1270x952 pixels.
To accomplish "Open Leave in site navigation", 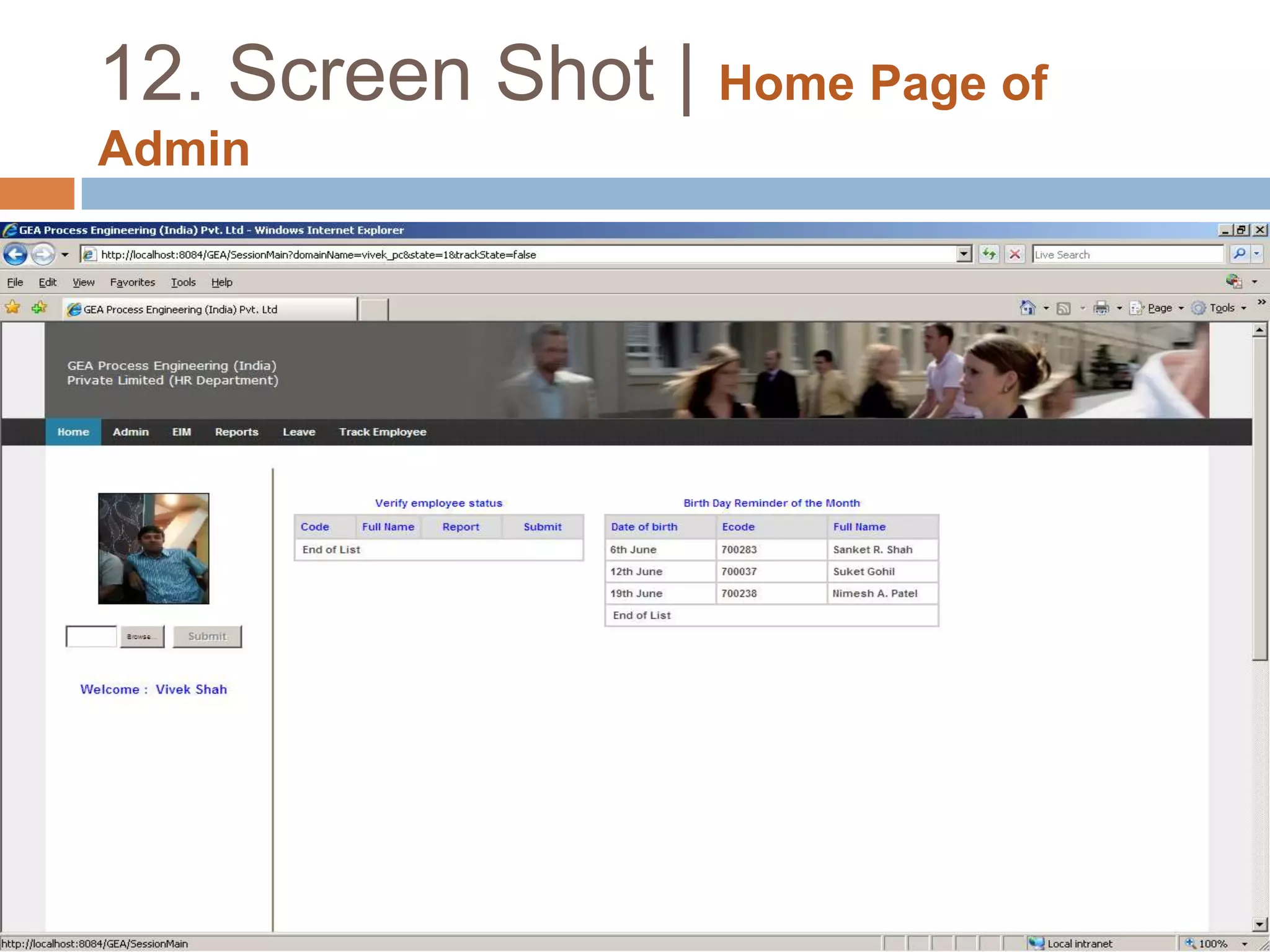I will coord(299,432).
